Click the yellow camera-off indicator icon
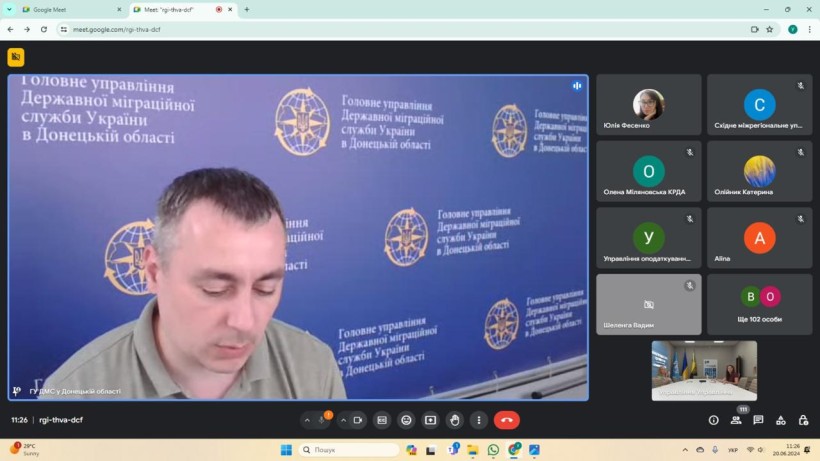 [16, 57]
